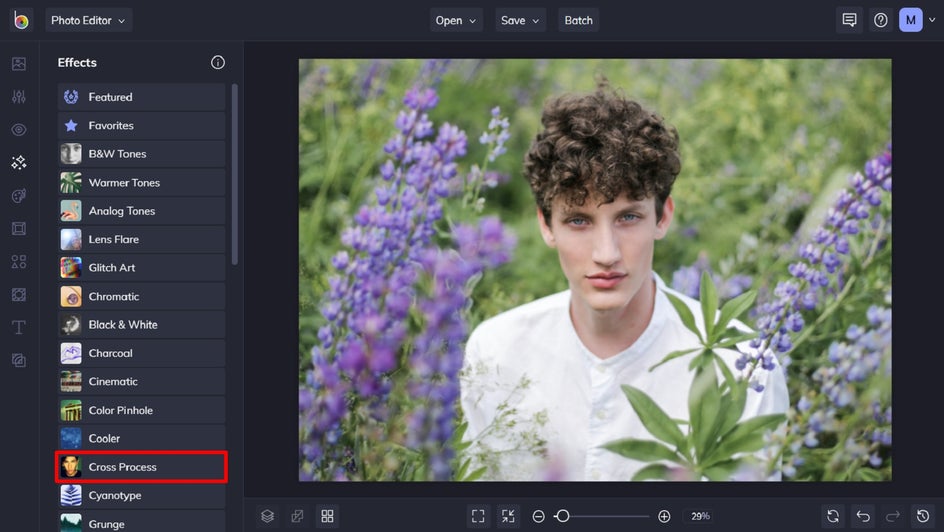Choose the Cooler effect category

click(x=141, y=438)
